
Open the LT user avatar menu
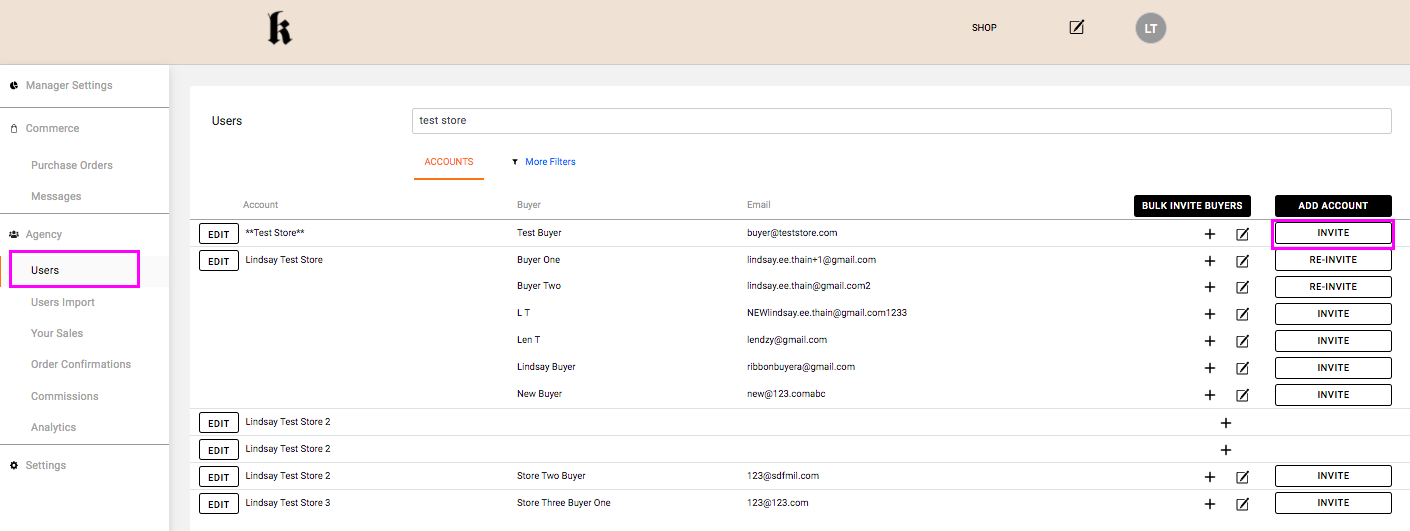(x=1150, y=28)
